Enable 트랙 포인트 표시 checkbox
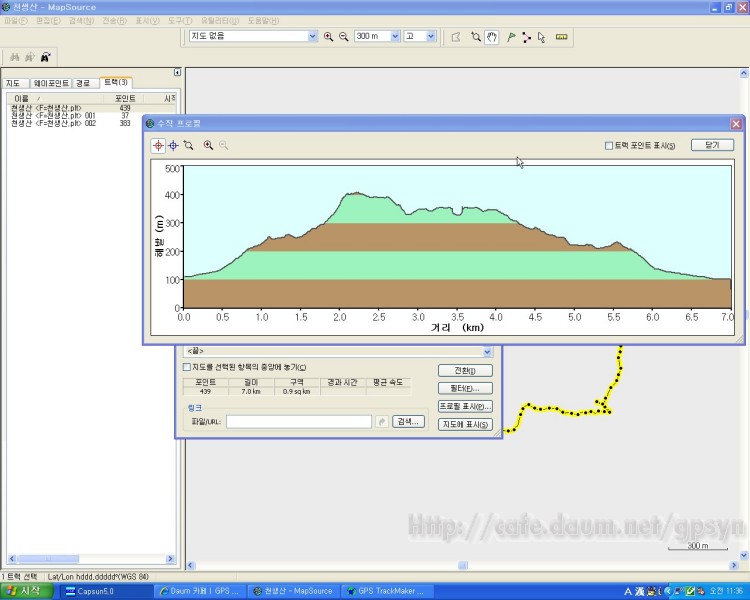Screen dimensions: 750x600 tap(609, 145)
